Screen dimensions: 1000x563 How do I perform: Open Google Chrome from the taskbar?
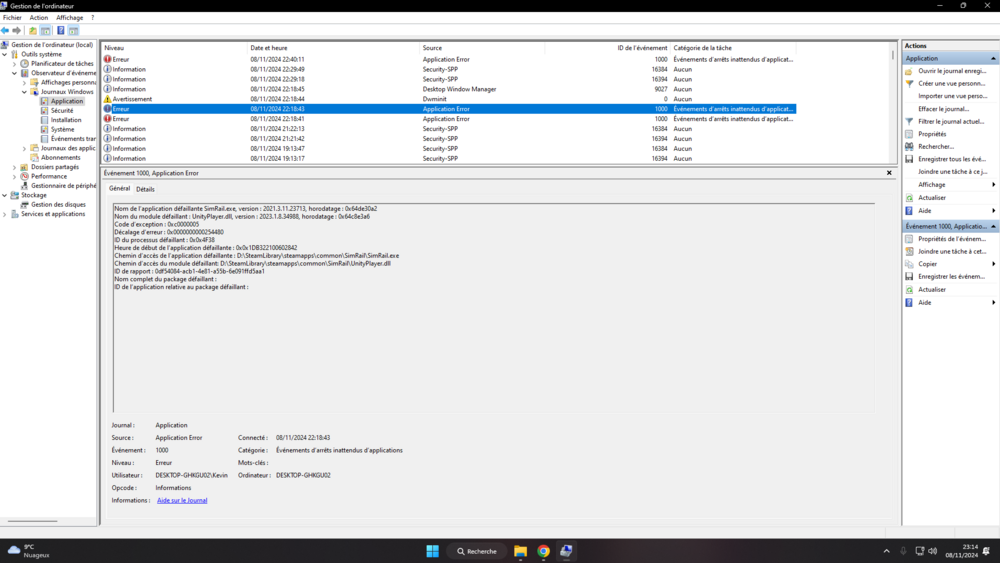543,551
